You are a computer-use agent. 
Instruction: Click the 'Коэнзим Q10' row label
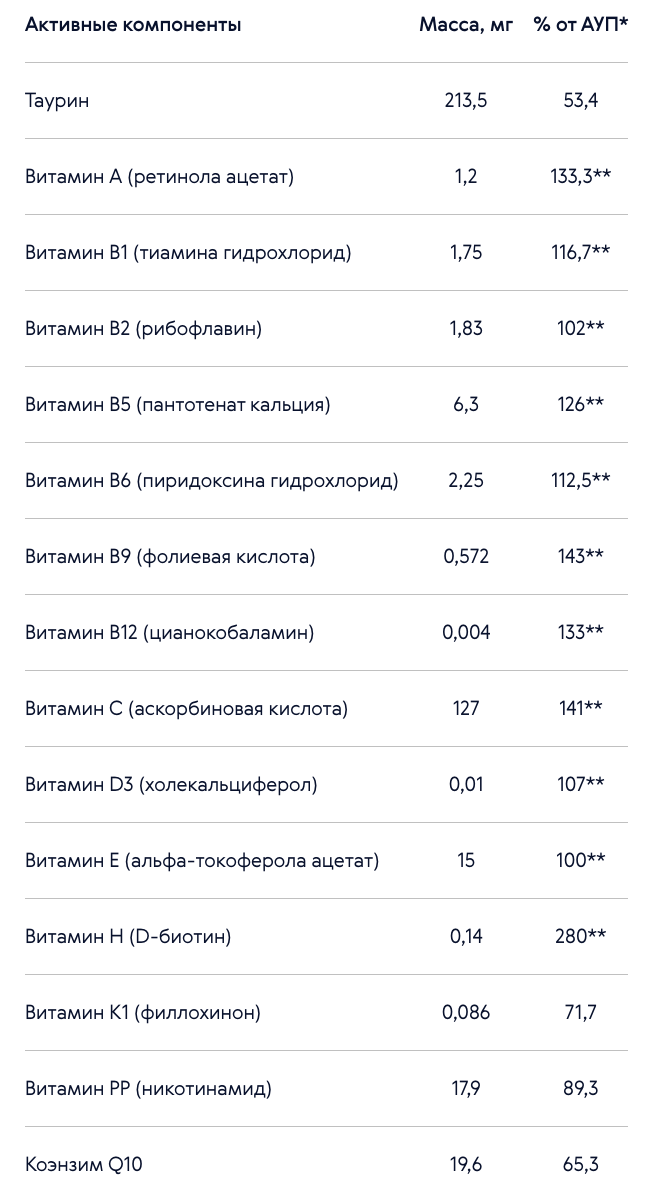point(84,1165)
